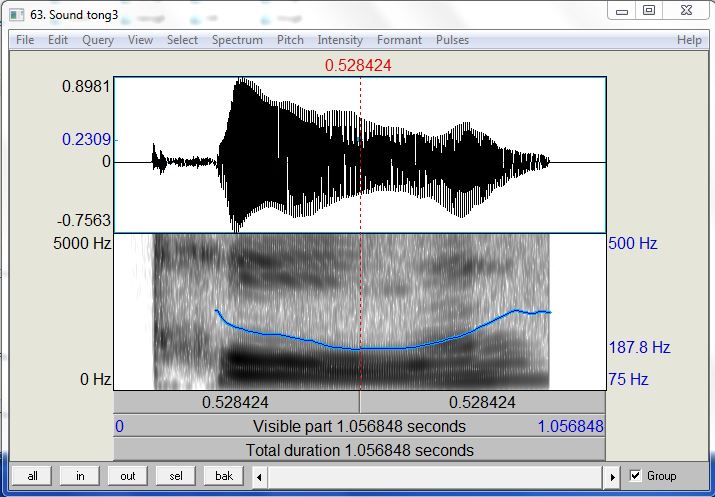The height and width of the screenshot is (497, 715).
Task: Open the Select menu
Action: point(182,40)
